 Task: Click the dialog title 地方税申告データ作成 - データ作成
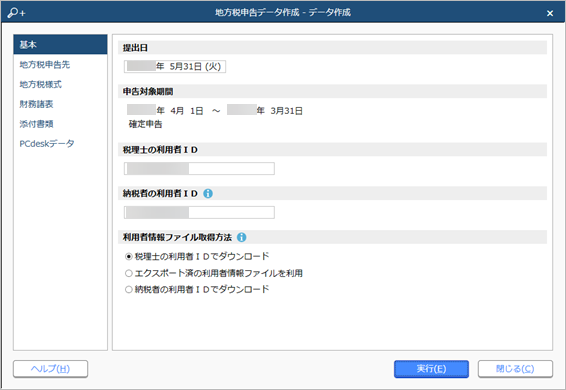(x=283, y=13)
